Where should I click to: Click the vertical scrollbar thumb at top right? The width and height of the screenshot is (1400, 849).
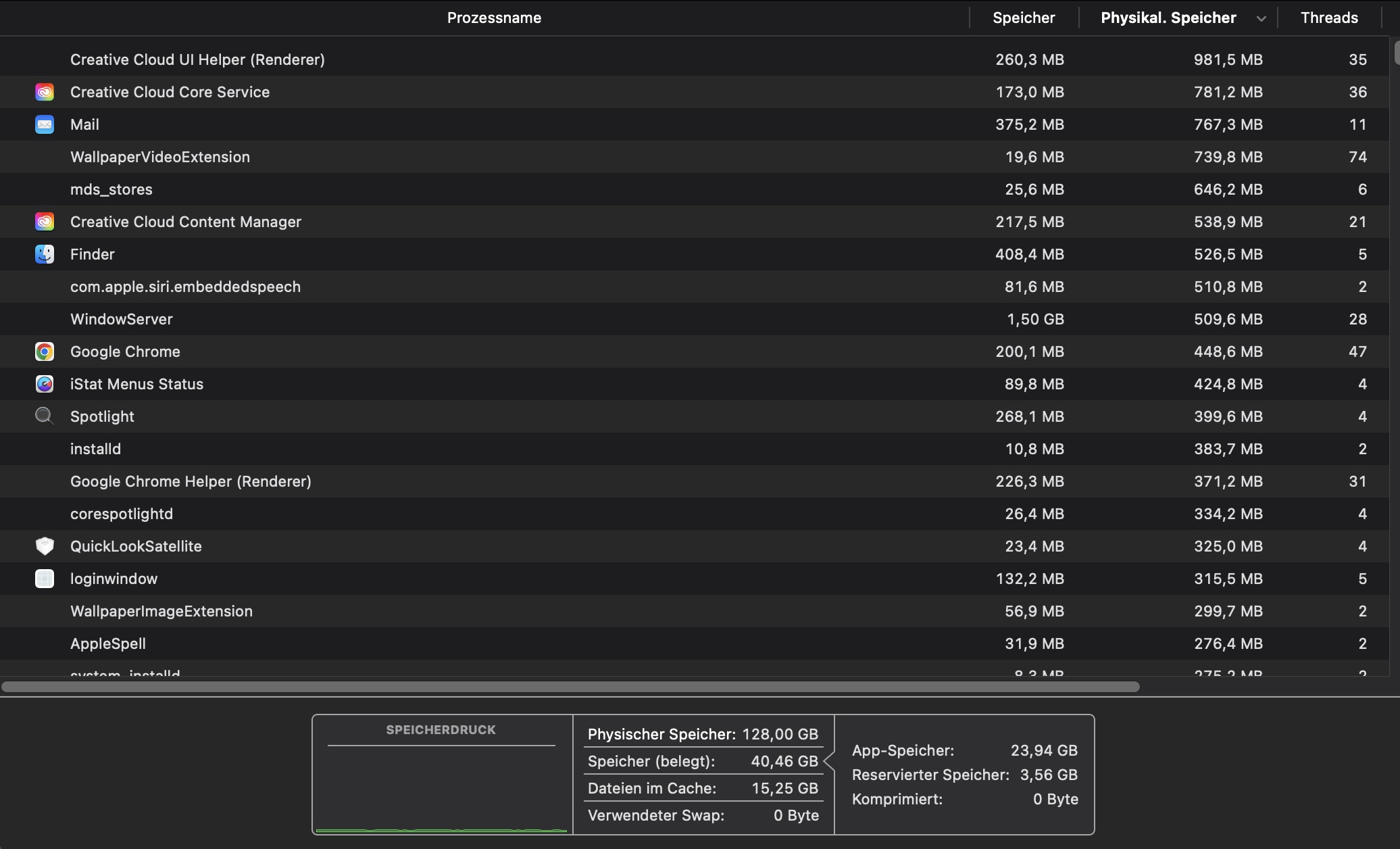click(1396, 53)
